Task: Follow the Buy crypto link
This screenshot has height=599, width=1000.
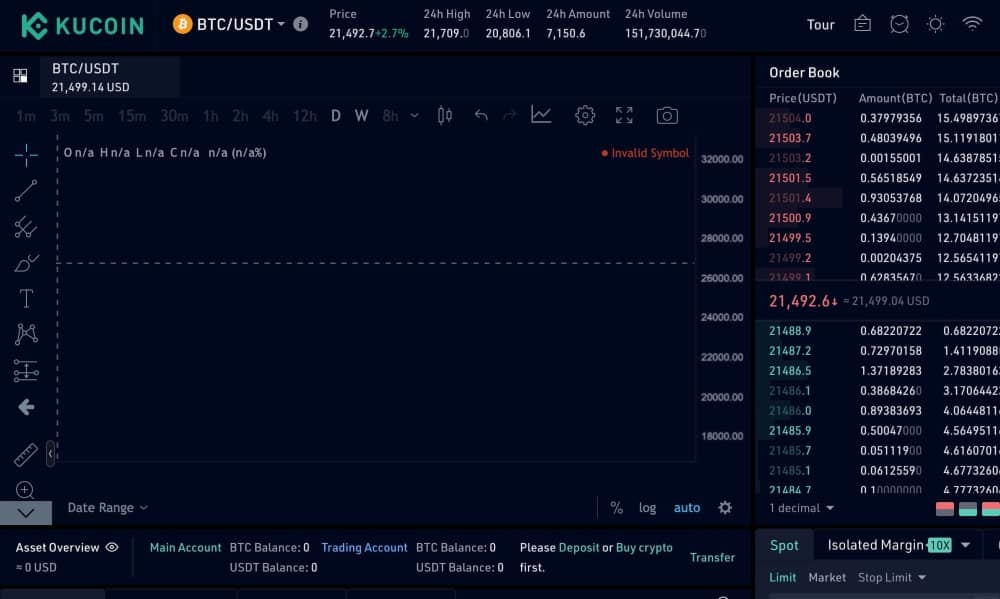Action: pyautogui.click(x=644, y=547)
